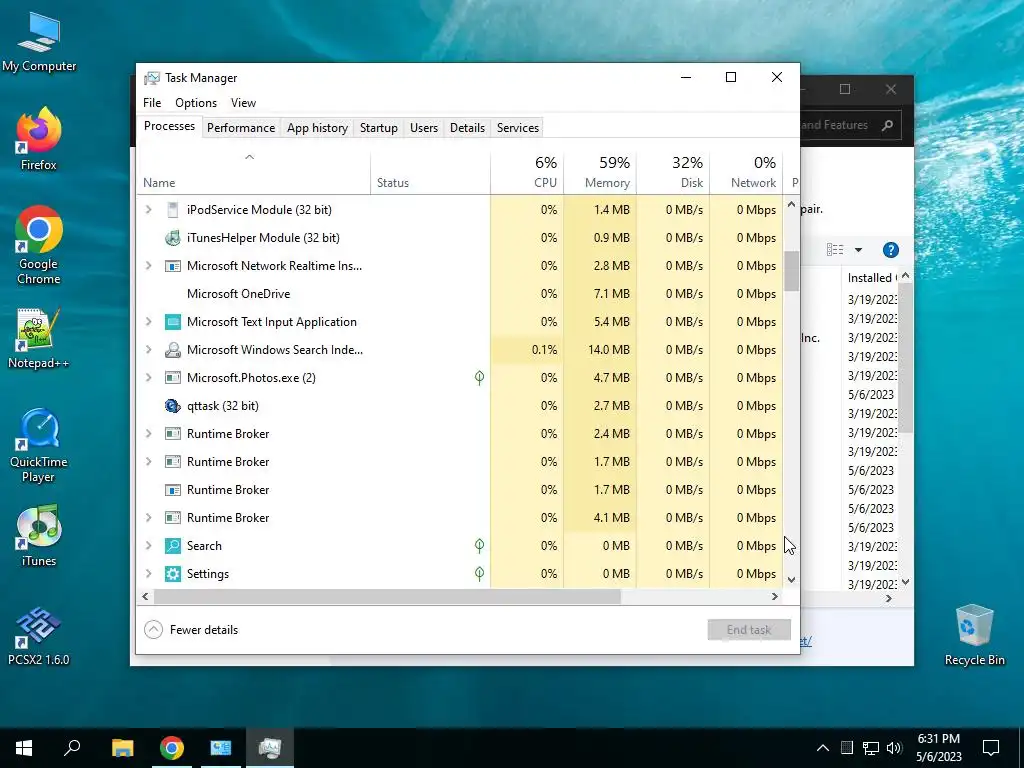Click the Microsoft Network Realtime Inspection icon

[x=172, y=266]
